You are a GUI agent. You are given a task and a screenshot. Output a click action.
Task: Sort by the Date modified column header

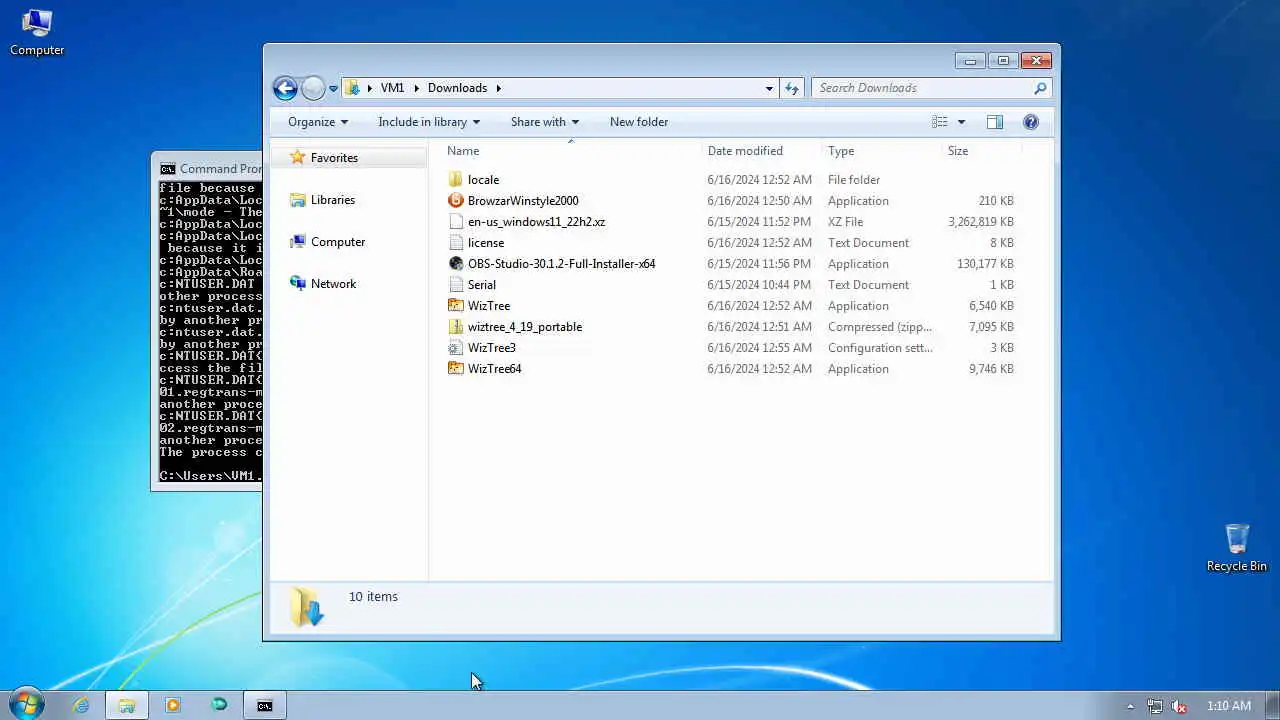(761, 151)
